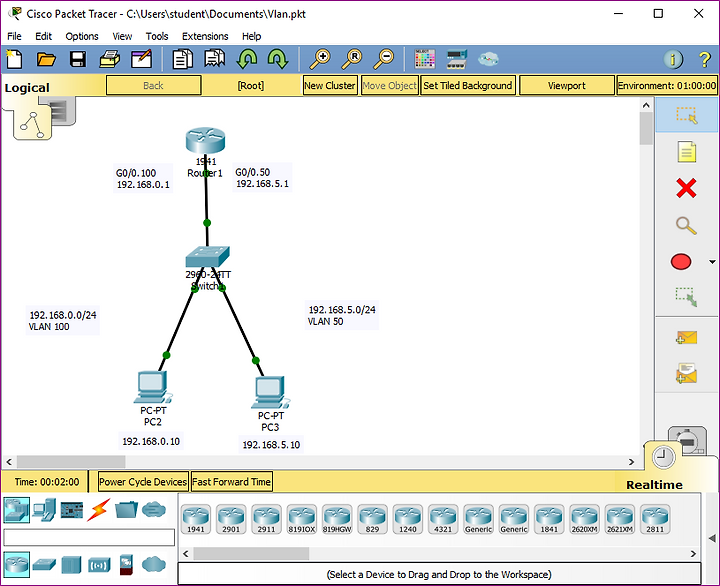This screenshot has height=586, width=720.
Task: Add a simple PDU envelope
Action: 686,338
